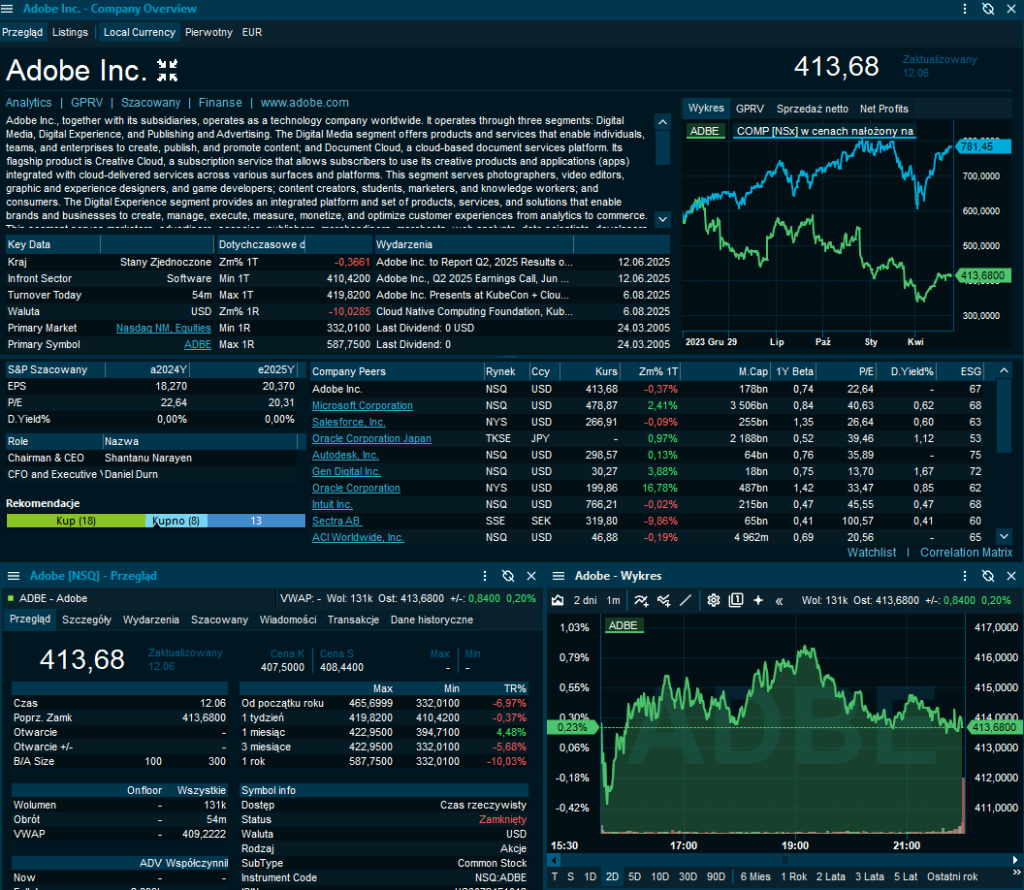Click the sparkle icon in chart toolbar
The width and height of the screenshot is (1024, 890).
[x=758, y=600]
